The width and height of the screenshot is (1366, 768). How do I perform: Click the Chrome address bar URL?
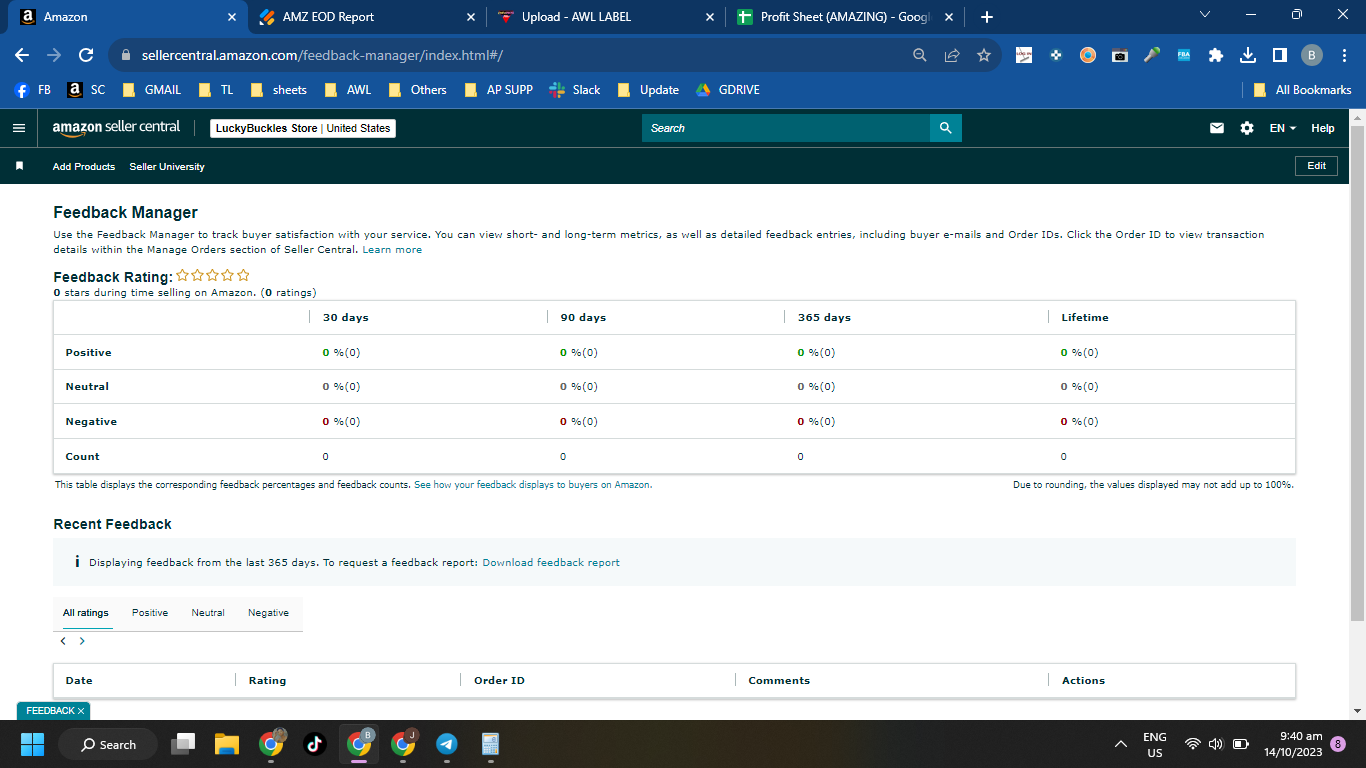coord(322,55)
